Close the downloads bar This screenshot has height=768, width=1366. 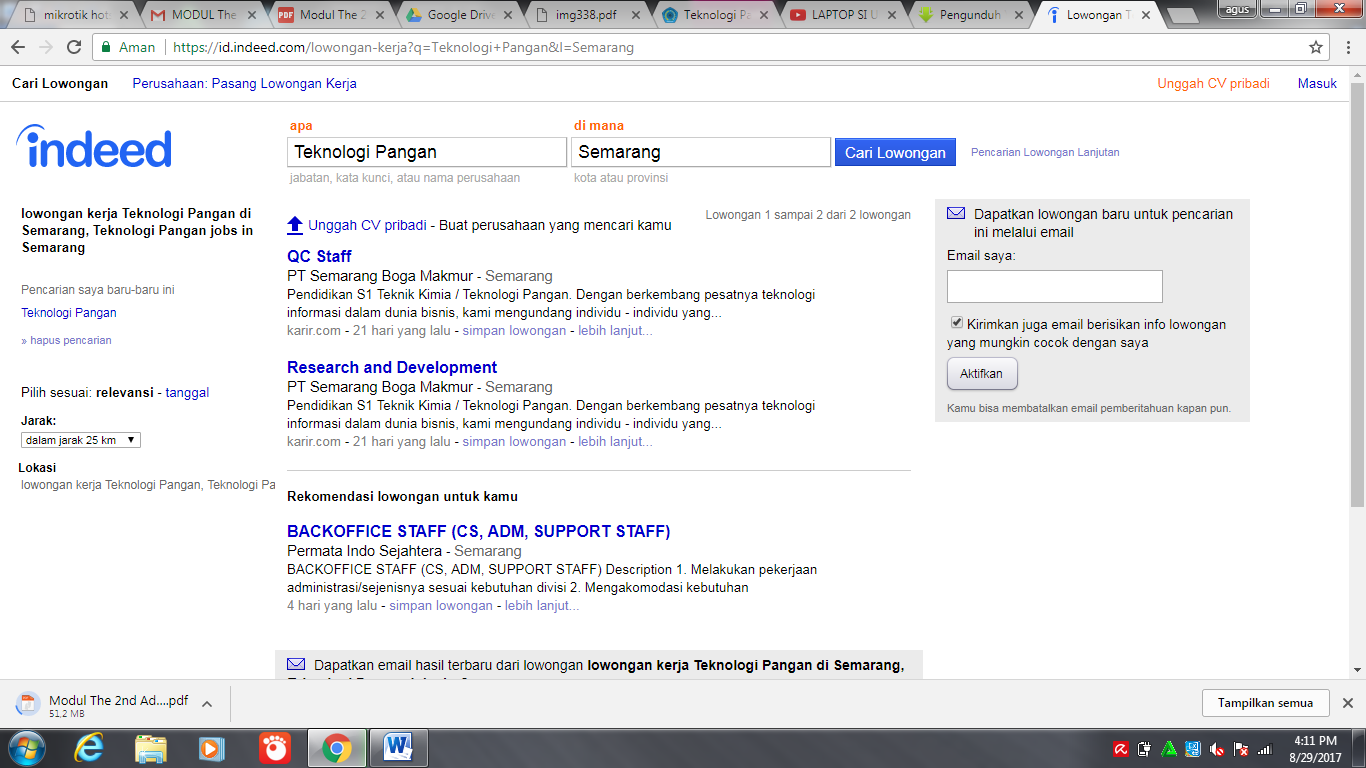(x=1347, y=703)
